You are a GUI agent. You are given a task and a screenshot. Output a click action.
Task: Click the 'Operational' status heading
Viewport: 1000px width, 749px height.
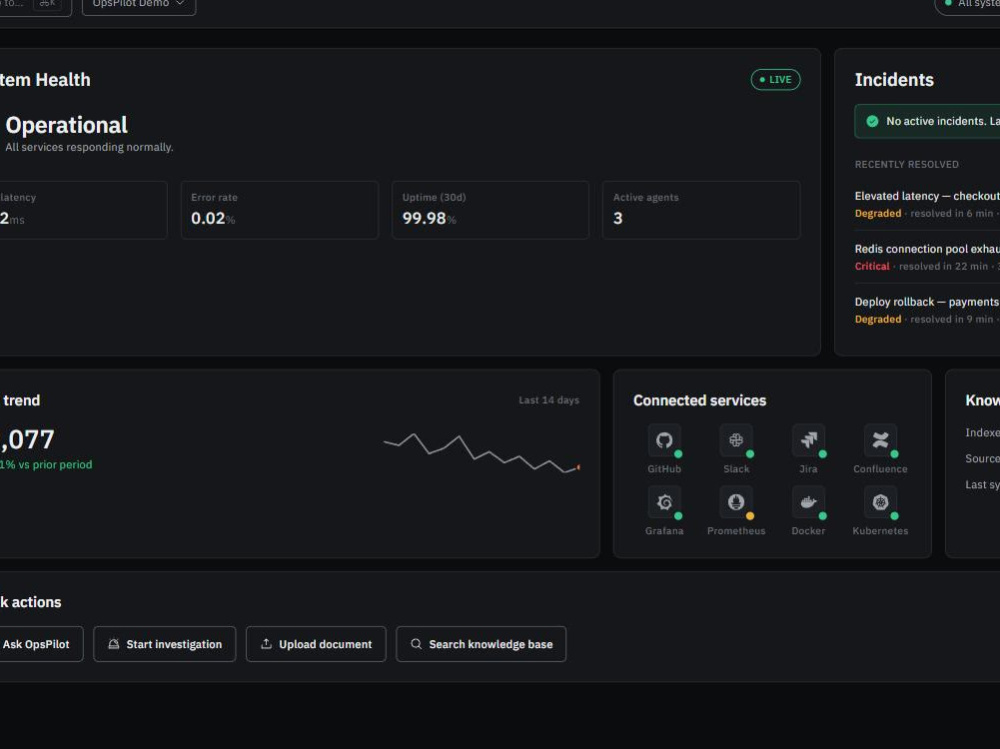click(x=66, y=125)
